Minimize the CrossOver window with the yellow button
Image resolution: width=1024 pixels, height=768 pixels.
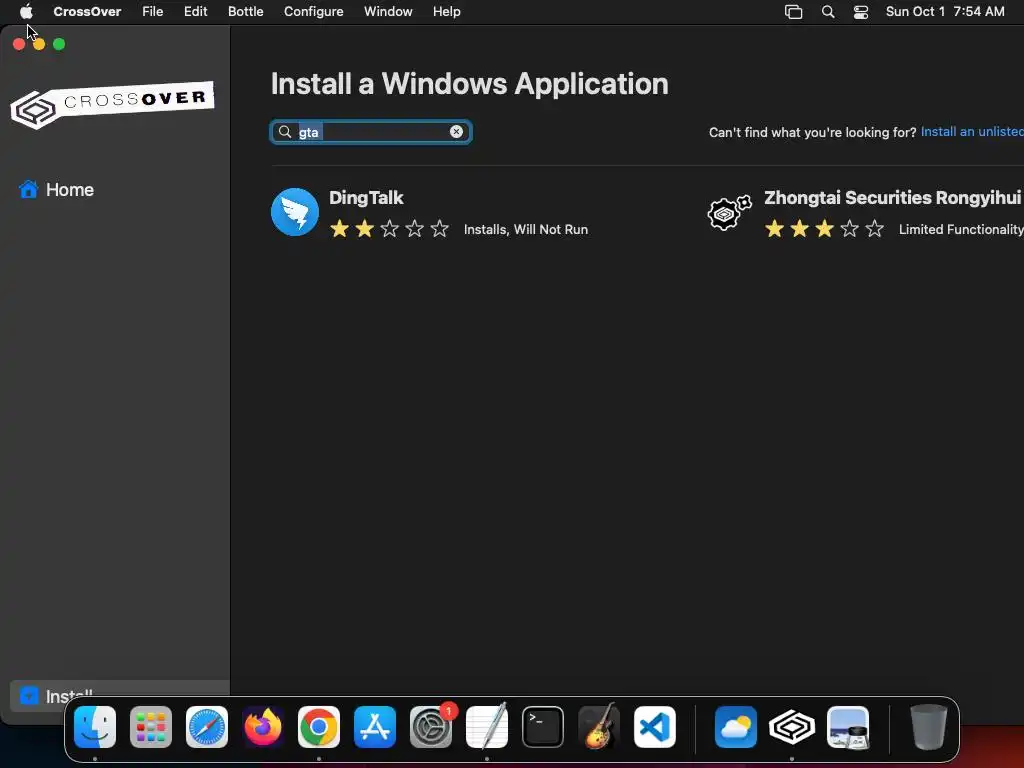point(39,44)
